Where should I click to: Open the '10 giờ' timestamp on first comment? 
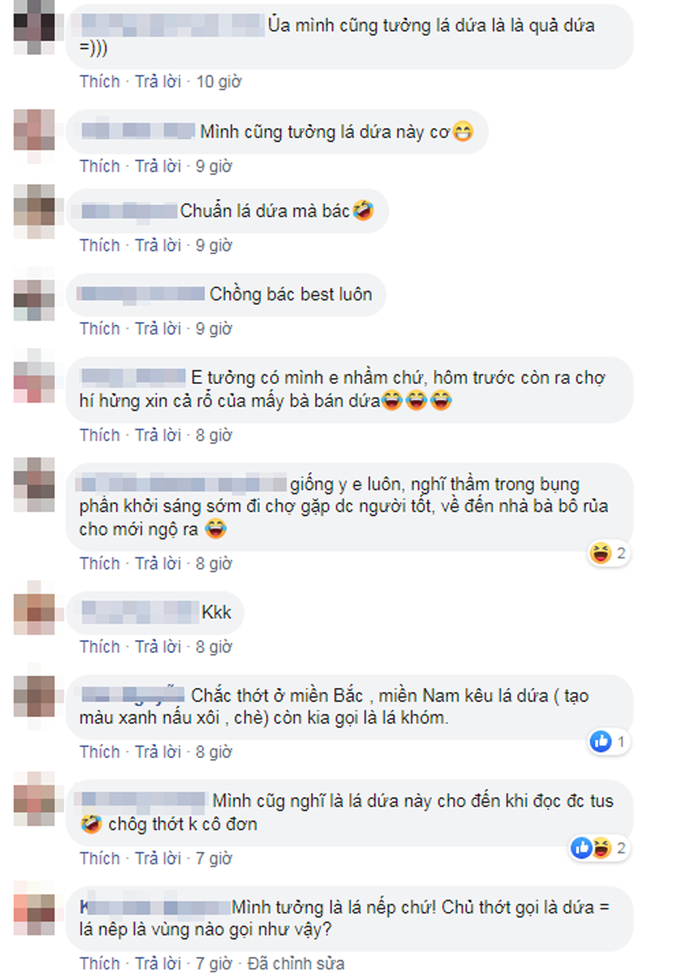point(219,82)
